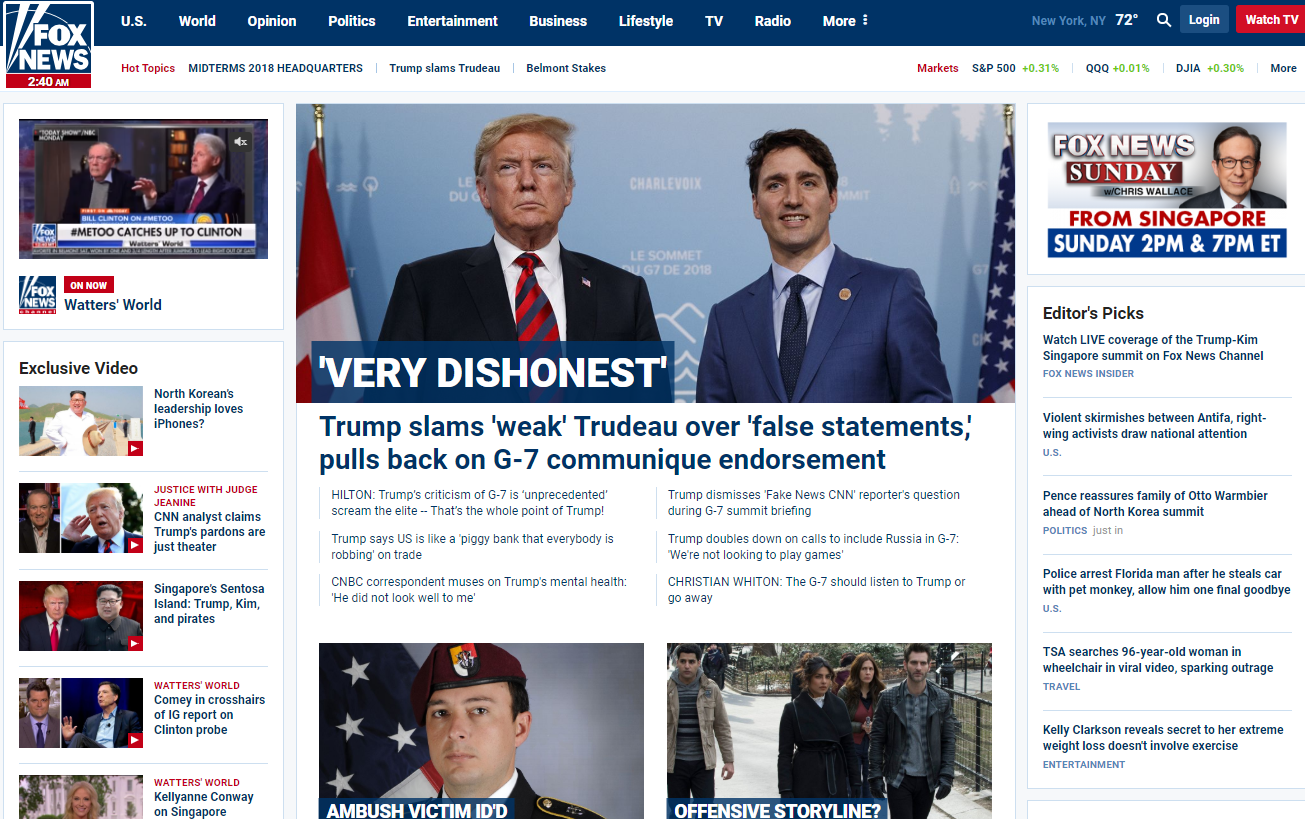Open 'Kellyanne Conway on Singapore' video story
This screenshot has width=1305, height=819.
pos(204,804)
